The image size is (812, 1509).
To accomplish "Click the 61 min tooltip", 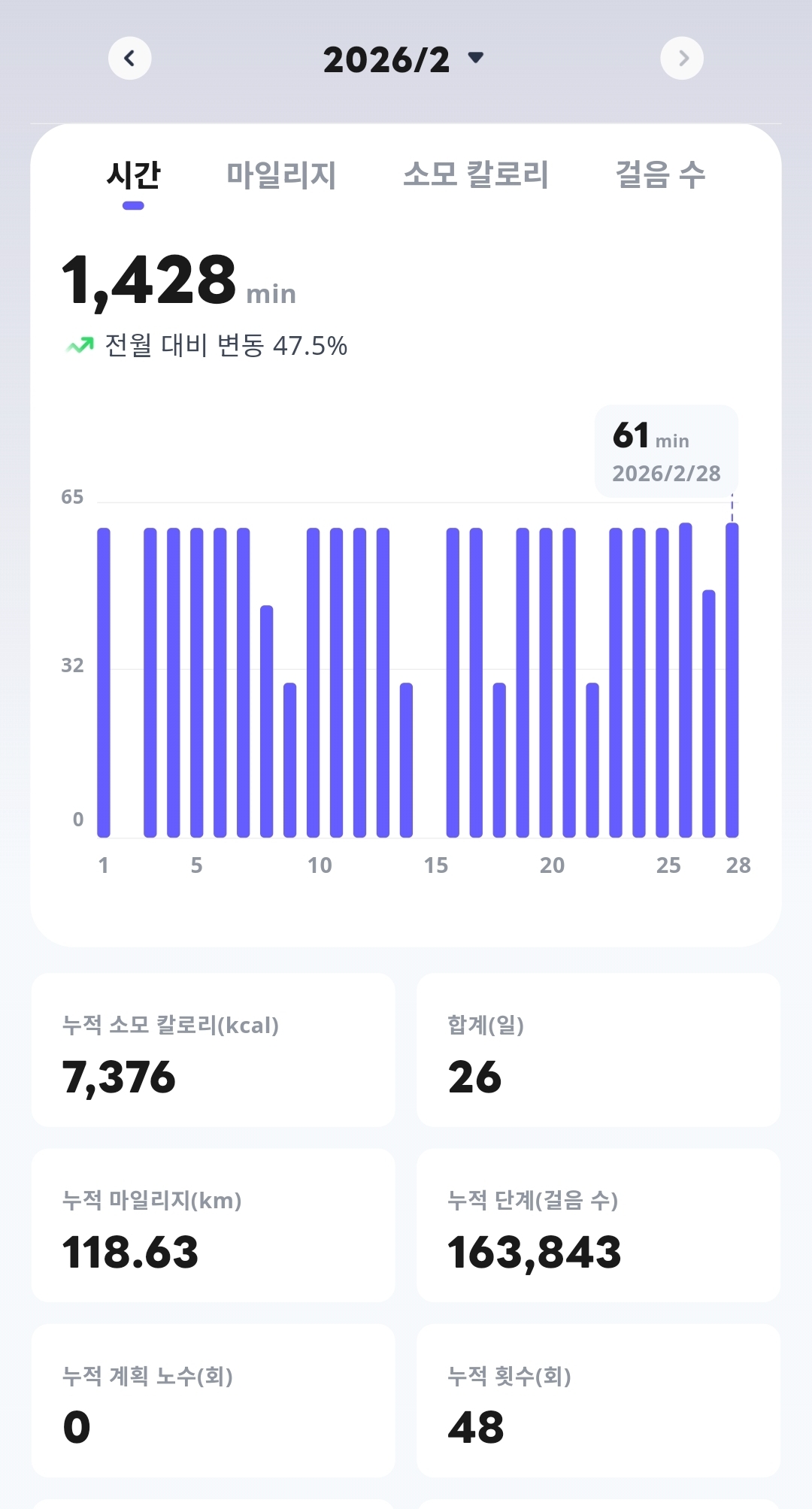I will click(x=666, y=451).
